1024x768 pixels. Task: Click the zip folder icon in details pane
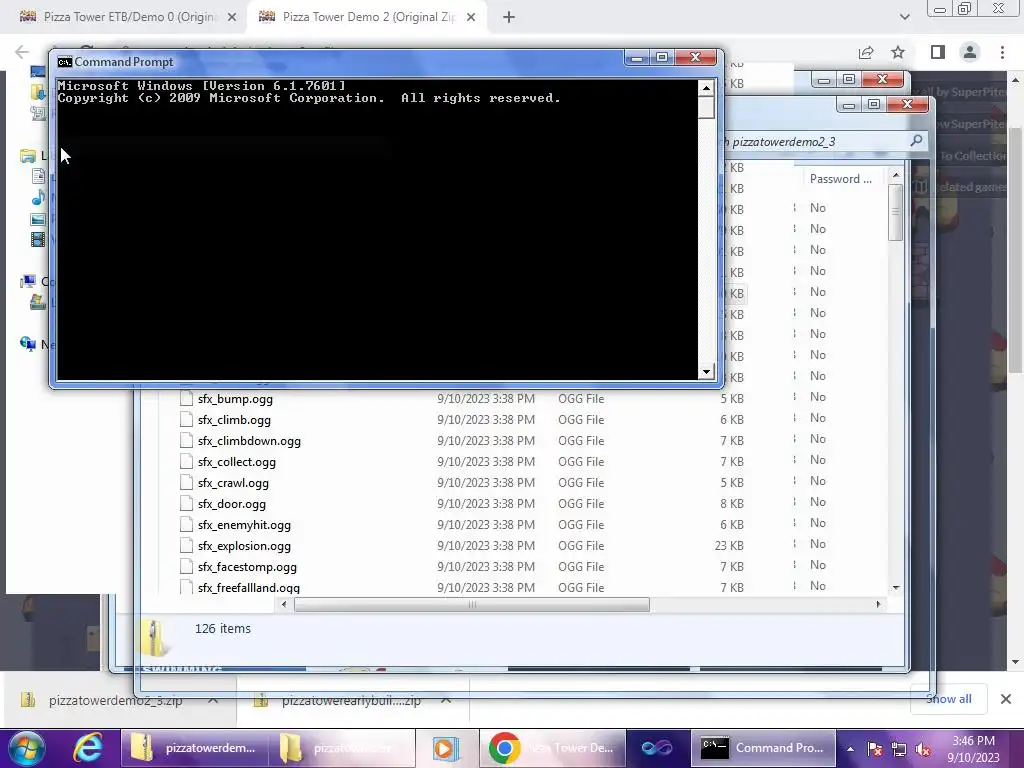[x=154, y=637]
